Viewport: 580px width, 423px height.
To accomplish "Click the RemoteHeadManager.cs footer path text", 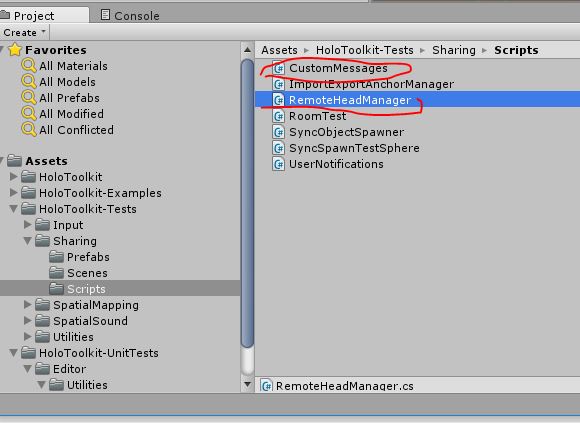I will point(344,386).
